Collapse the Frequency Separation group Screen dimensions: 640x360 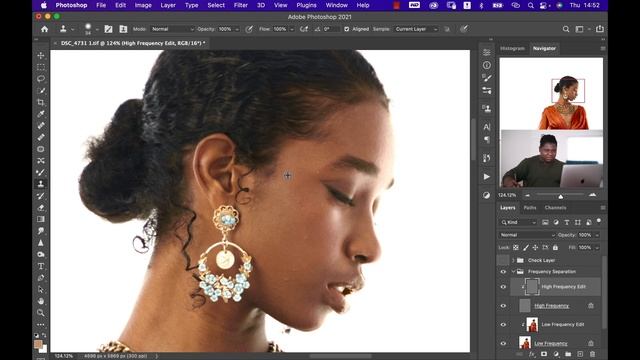(513, 272)
